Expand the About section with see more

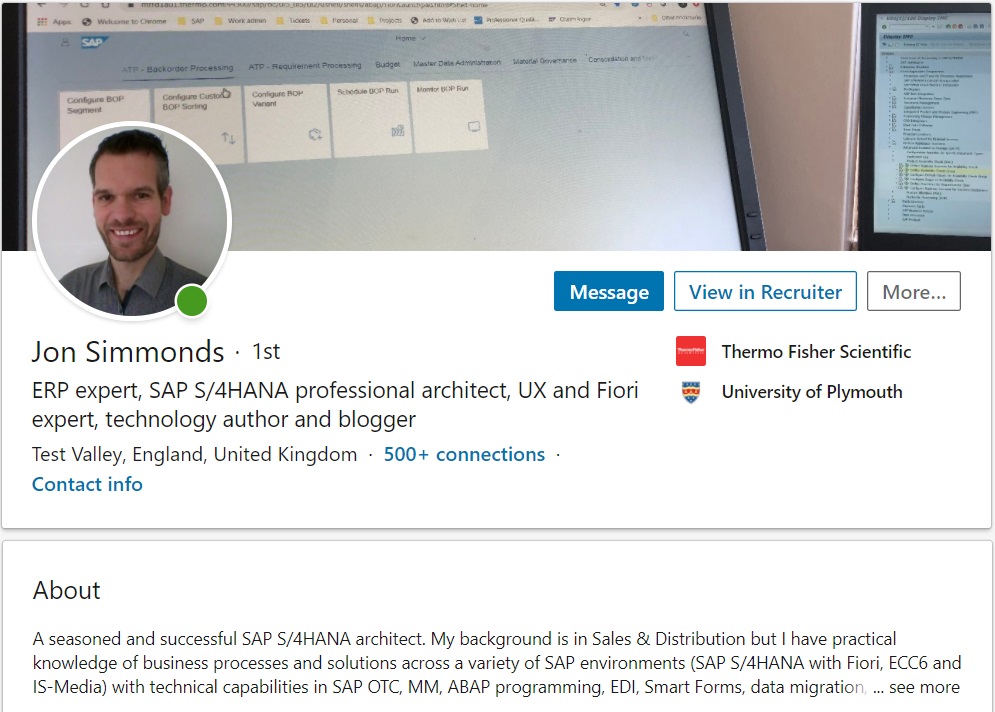point(924,687)
